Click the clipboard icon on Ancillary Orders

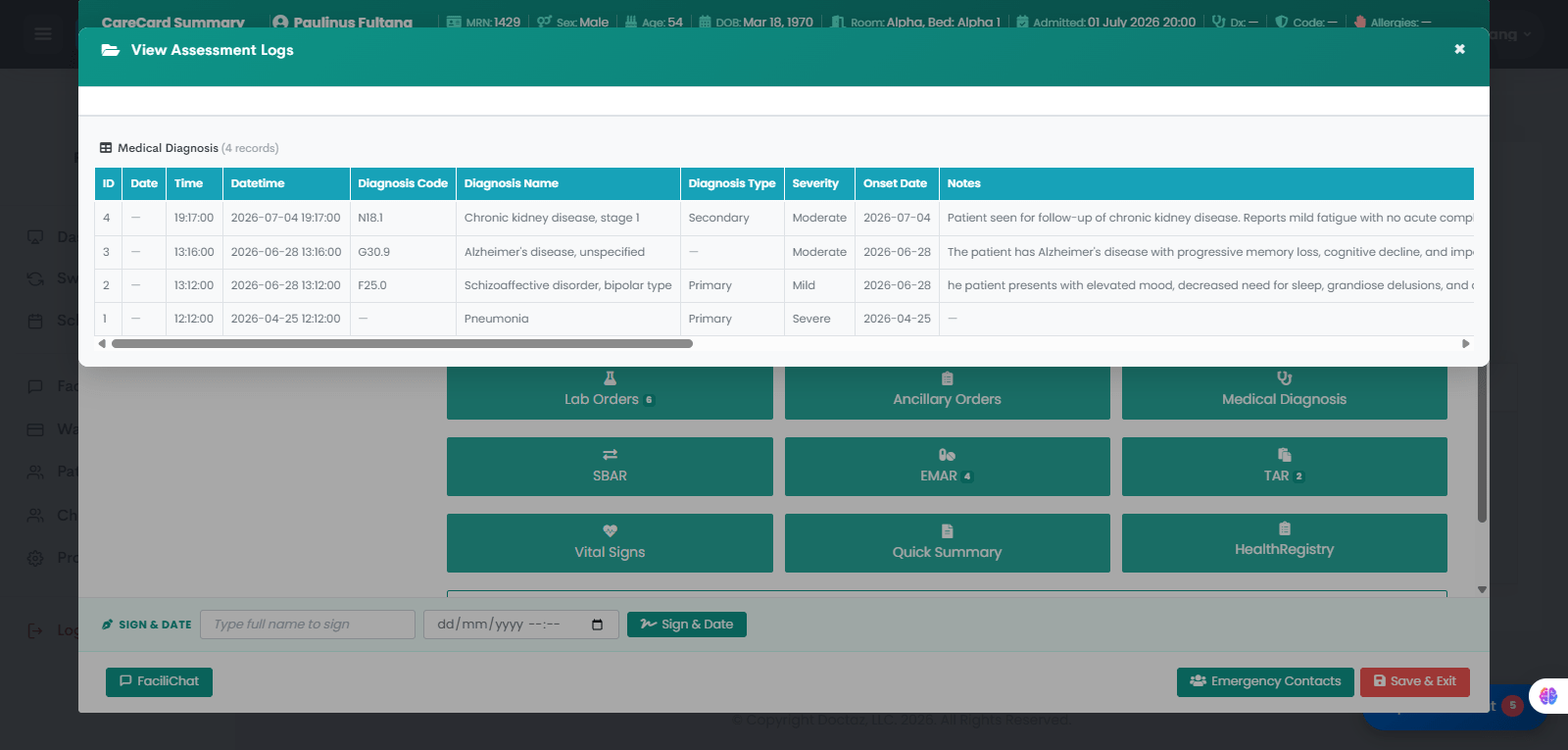[x=947, y=378]
